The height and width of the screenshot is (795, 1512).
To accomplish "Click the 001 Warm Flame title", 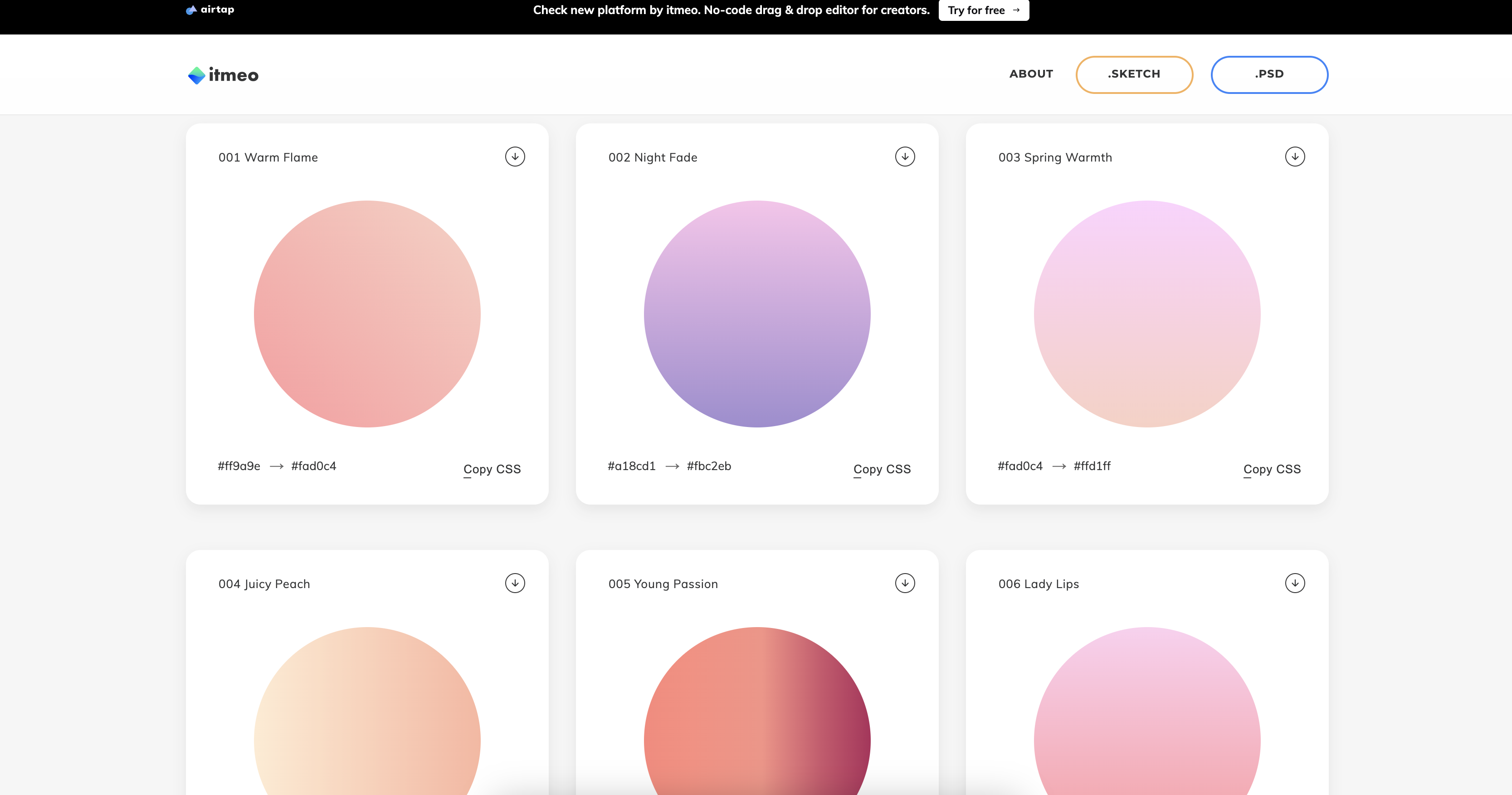I will pyautogui.click(x=268, y=157).
